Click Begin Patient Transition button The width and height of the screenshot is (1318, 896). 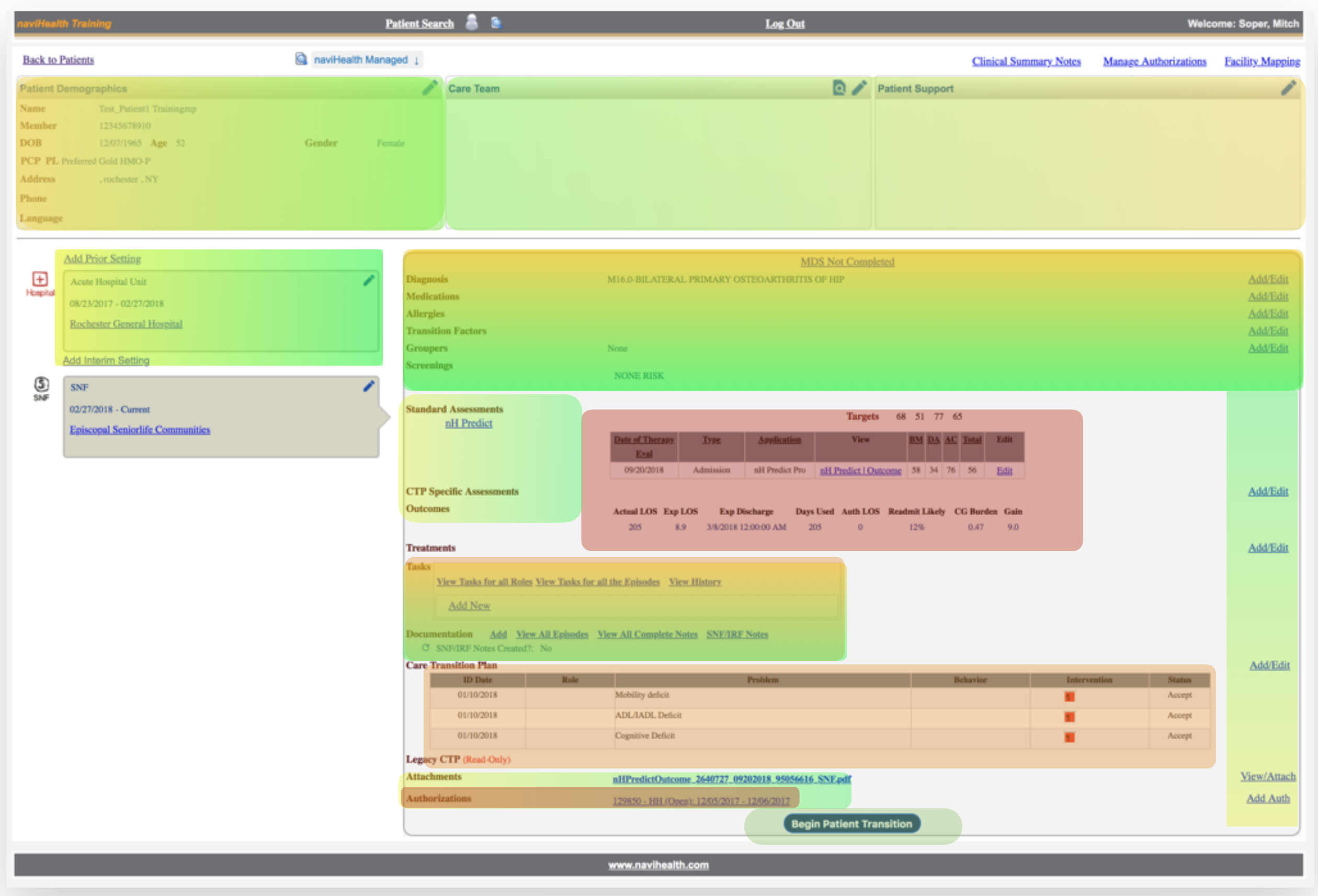click(x=851, y=823)
